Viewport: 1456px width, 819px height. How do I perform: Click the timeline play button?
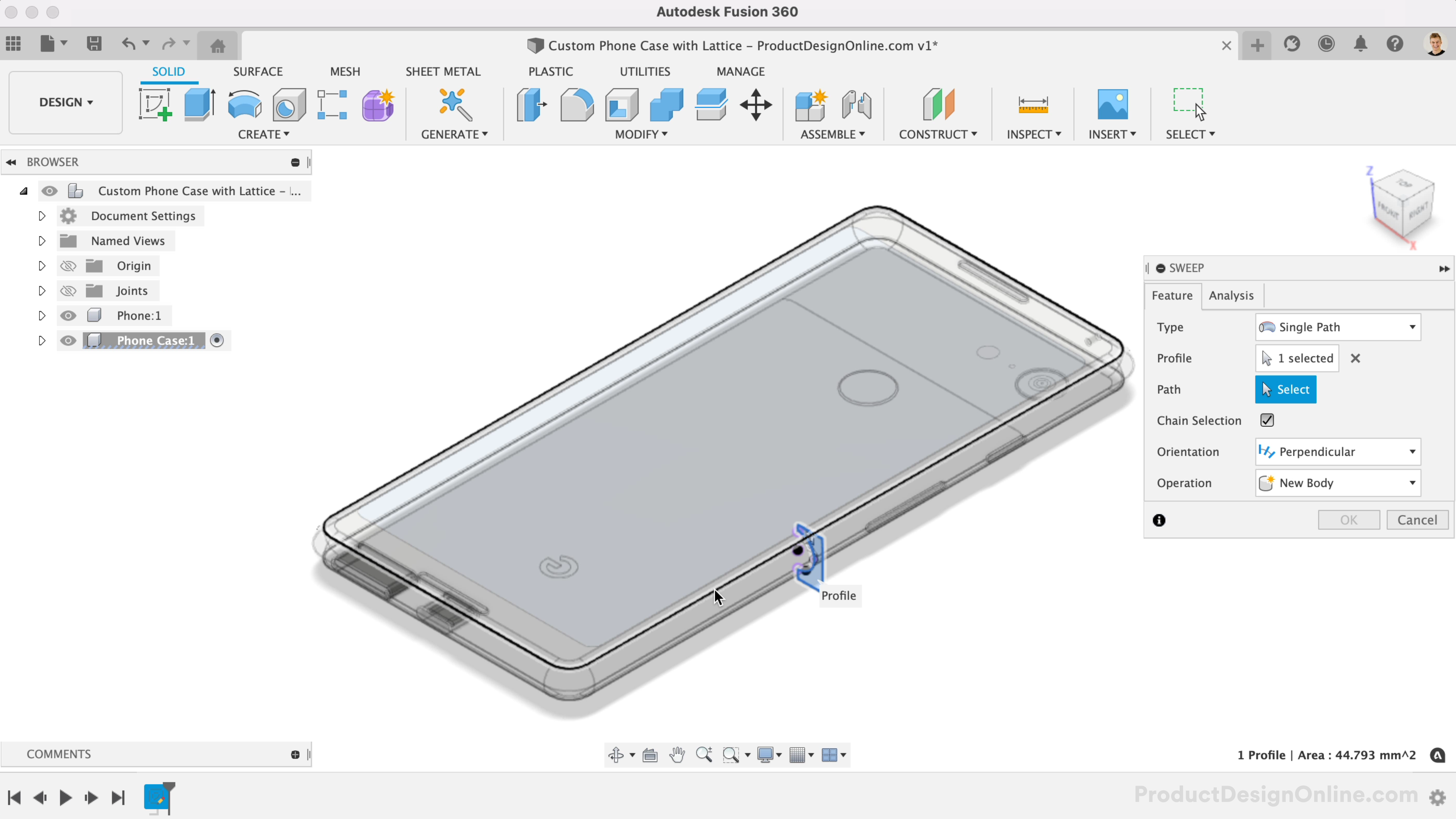click(x=65, y=797)
